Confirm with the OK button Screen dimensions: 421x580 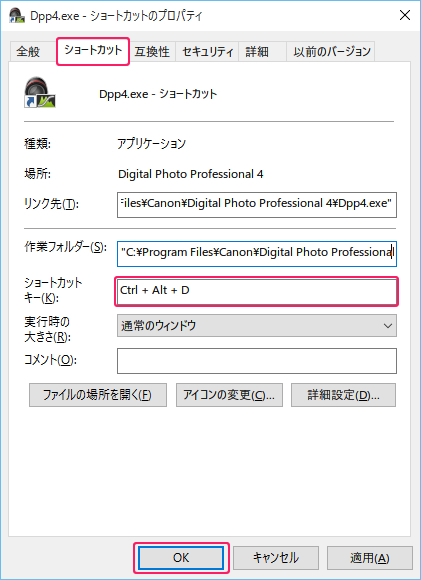coord(181,557)
